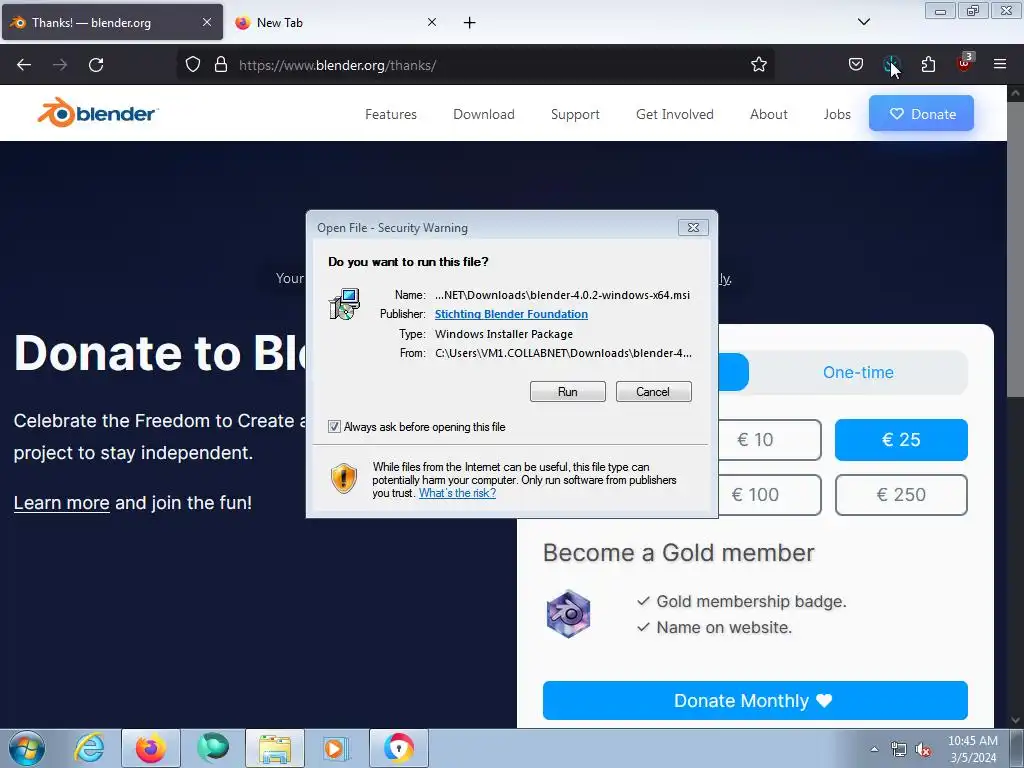Open the Learn more link
The width and height of the screenshot is (1024, 768).
click(x=61, y=503)
